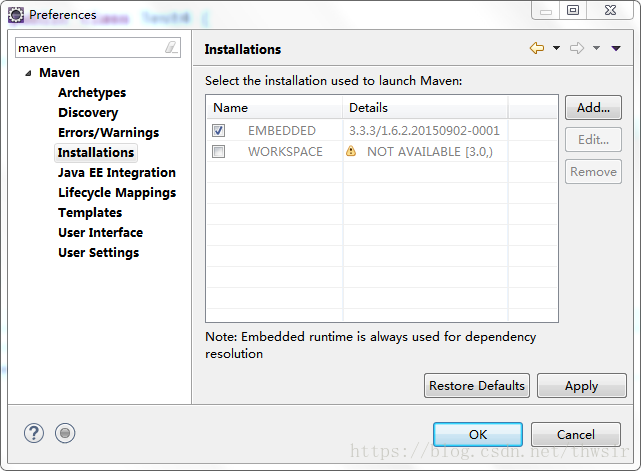Confirm with the OK button
Screen dimensions: 641x471
[x=478, y=434]
